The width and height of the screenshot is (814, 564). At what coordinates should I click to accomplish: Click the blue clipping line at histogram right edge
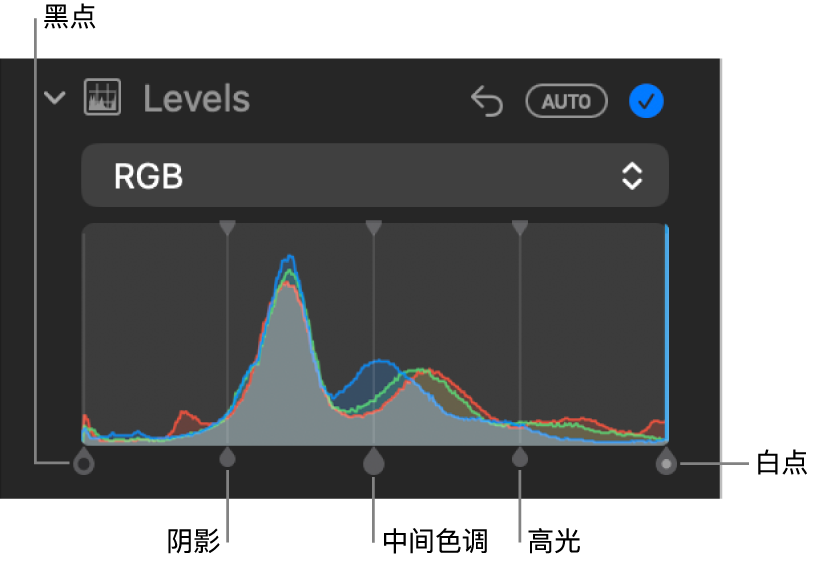coord(667,332)
